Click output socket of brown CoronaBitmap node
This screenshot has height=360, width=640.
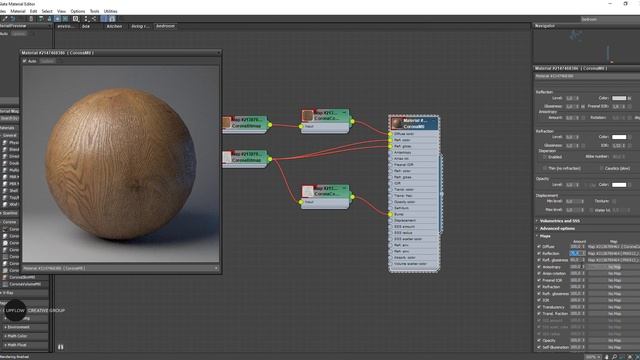pos(270,125)
